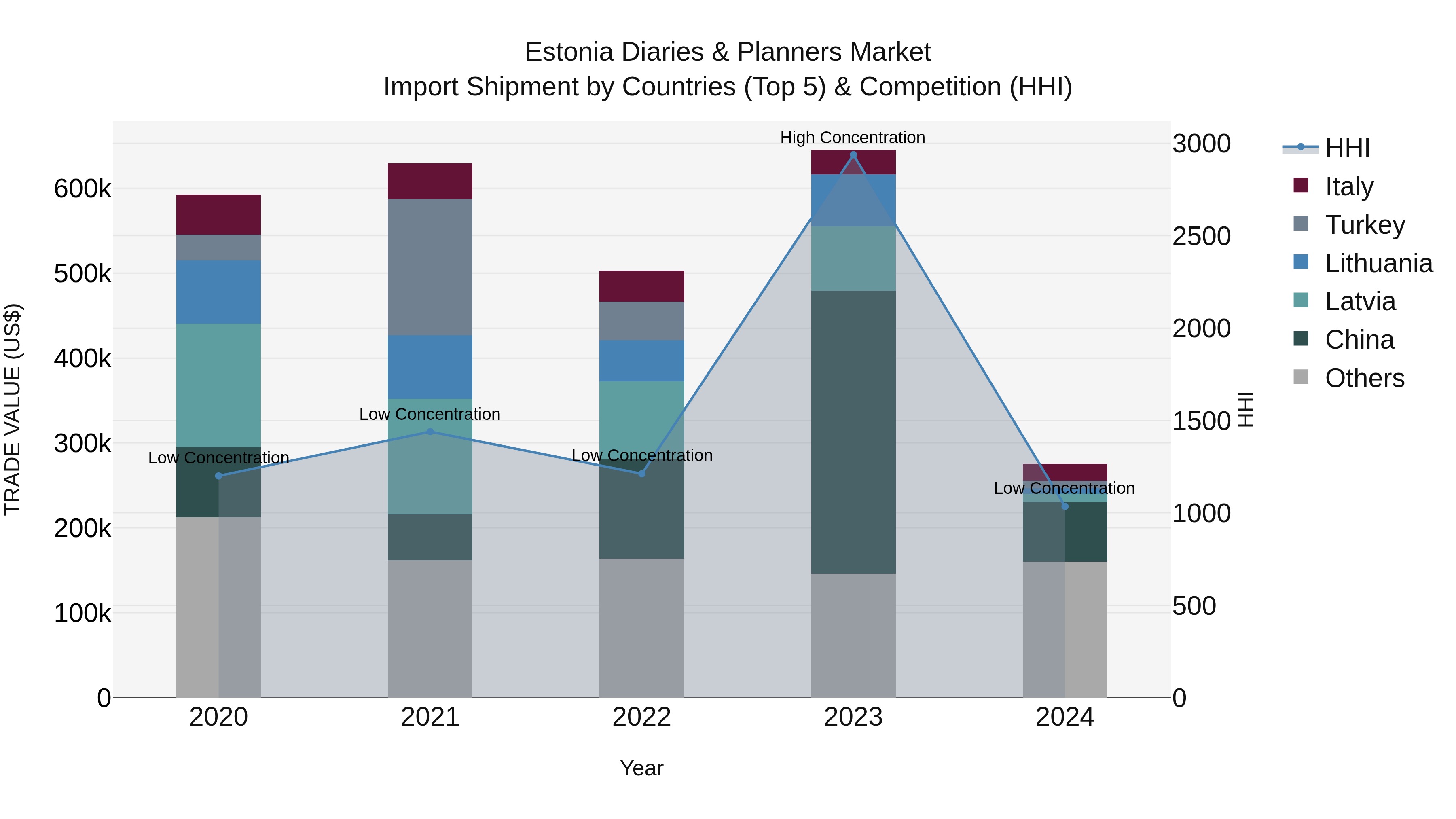
Task: Toggle the HHI legend entry
Action: 1327,148
